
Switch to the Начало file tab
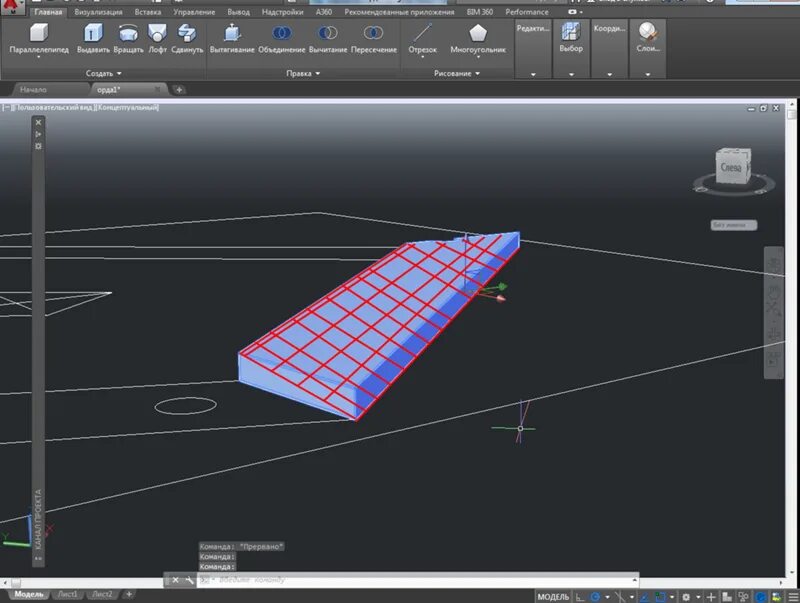33,90
